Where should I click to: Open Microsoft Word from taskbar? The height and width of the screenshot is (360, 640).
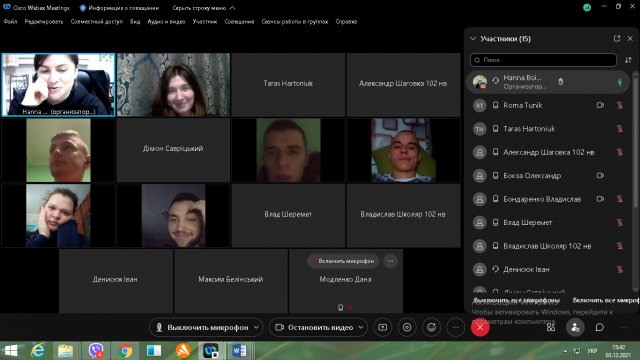[x=240, y=351]
